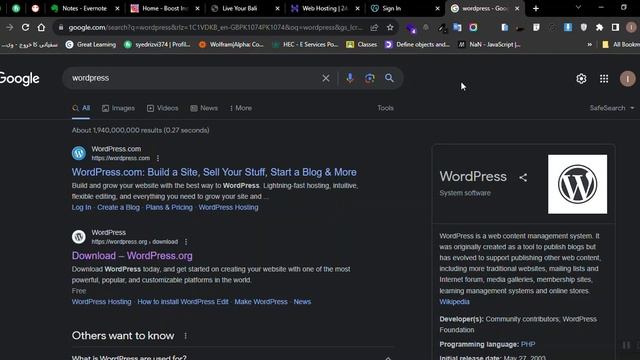Click the google.com address bar
This screenshot has height=360, width=640.
pyautogui.click(x=216, y=27)
